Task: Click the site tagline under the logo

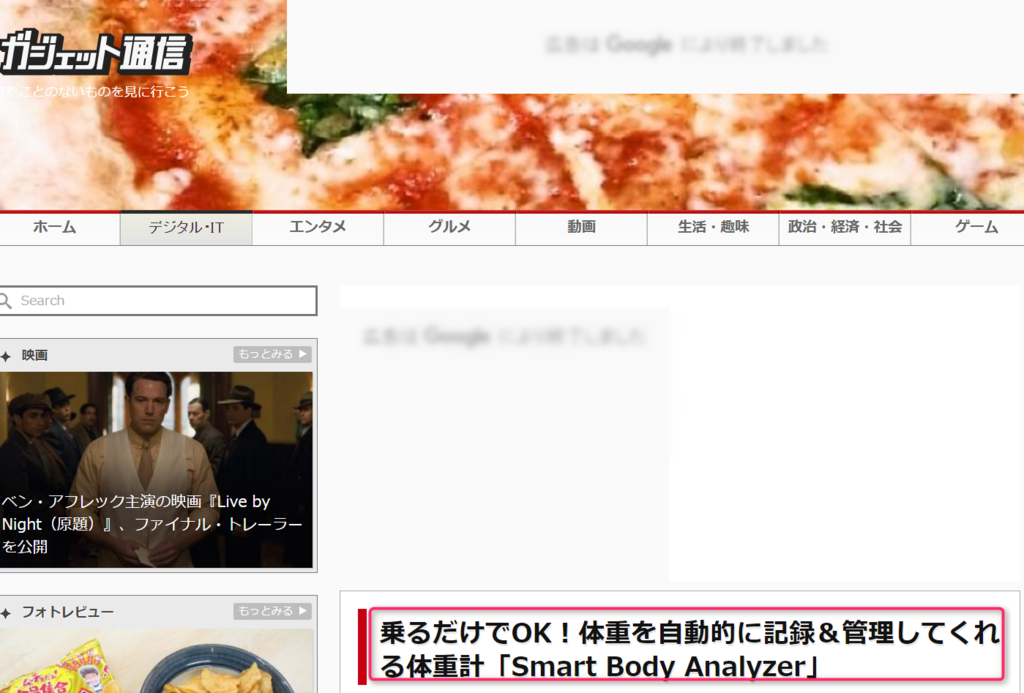Action: click(x=95, y=91)
